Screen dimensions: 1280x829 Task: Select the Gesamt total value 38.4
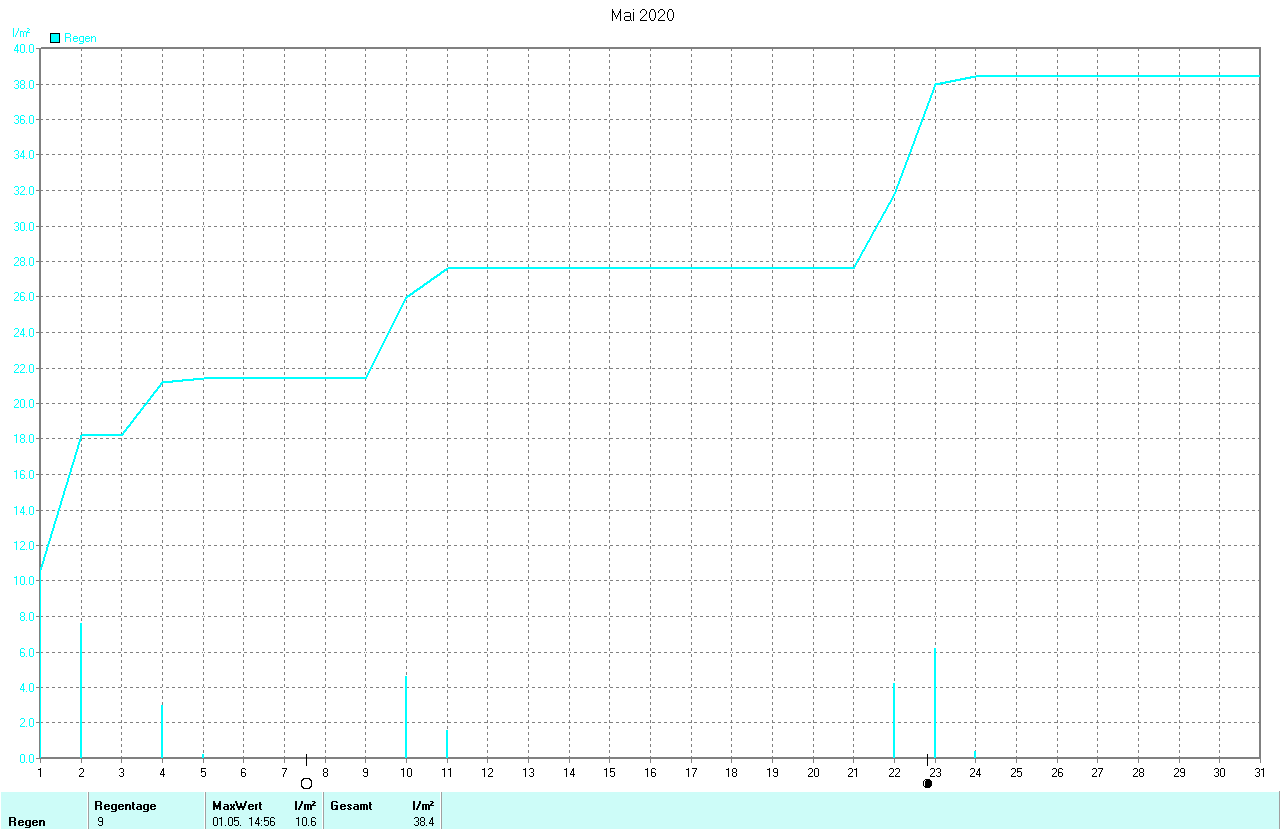tap(423, 822)
